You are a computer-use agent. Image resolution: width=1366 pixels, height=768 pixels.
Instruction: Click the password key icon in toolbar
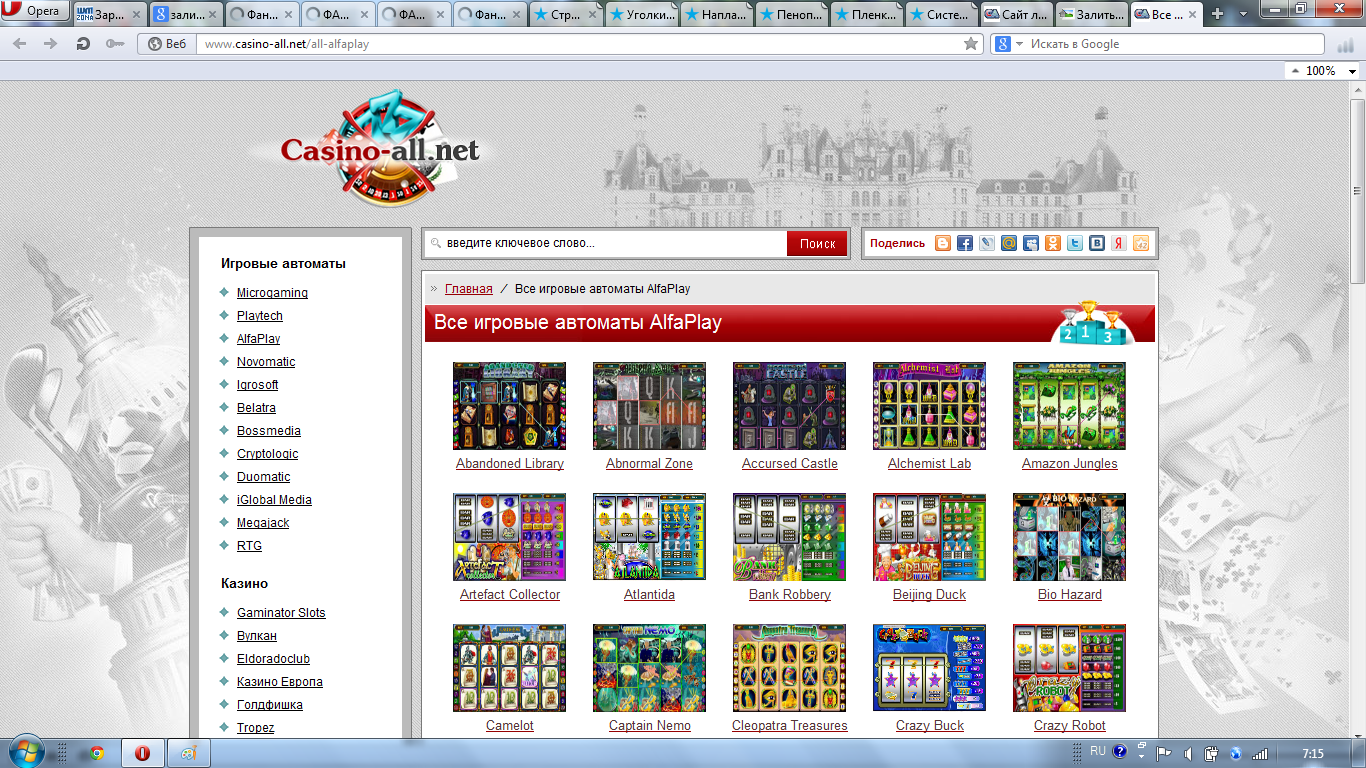pos(115,44)
